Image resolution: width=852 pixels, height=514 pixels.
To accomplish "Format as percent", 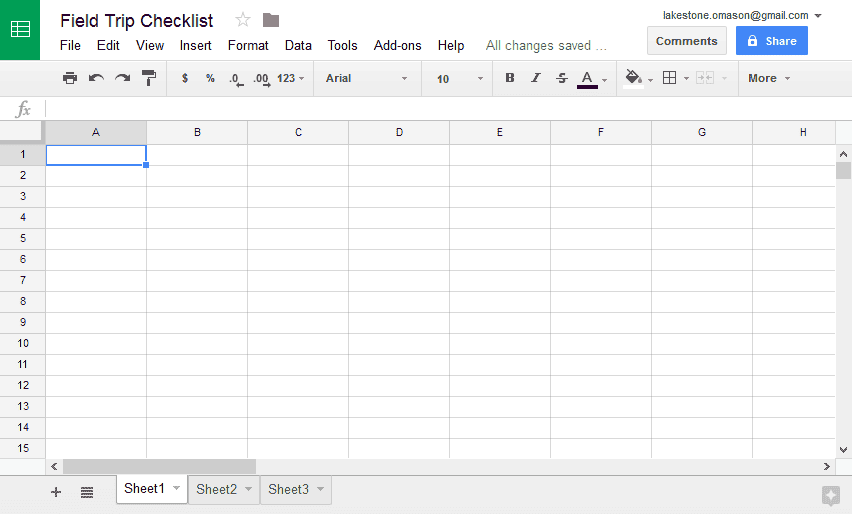I will (x=210, y=78).
